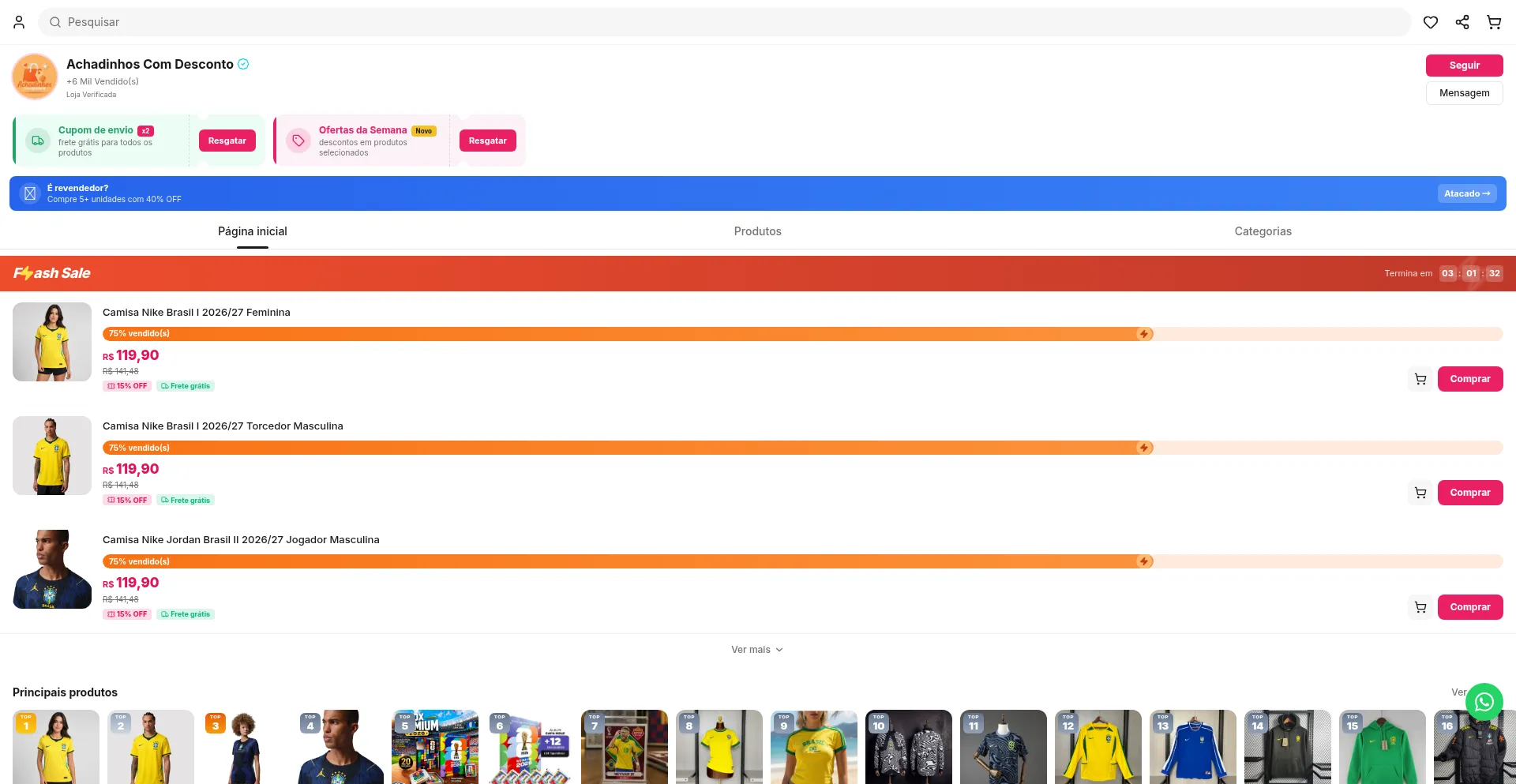Open top product ranked 1
This screenshot has height=784, width=1516.
click(x=56, y=747)
